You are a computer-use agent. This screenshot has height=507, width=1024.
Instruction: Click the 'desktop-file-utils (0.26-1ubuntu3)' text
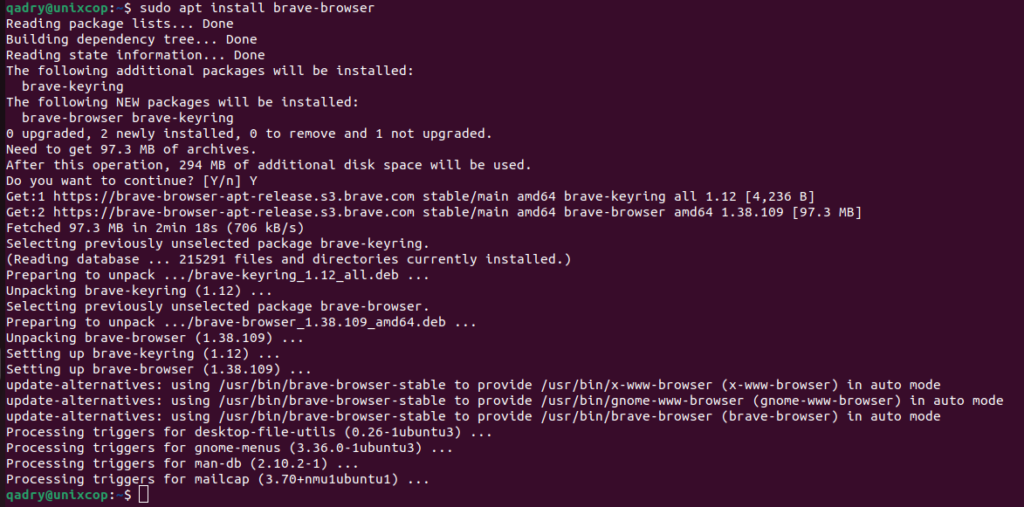coord(328,432)
